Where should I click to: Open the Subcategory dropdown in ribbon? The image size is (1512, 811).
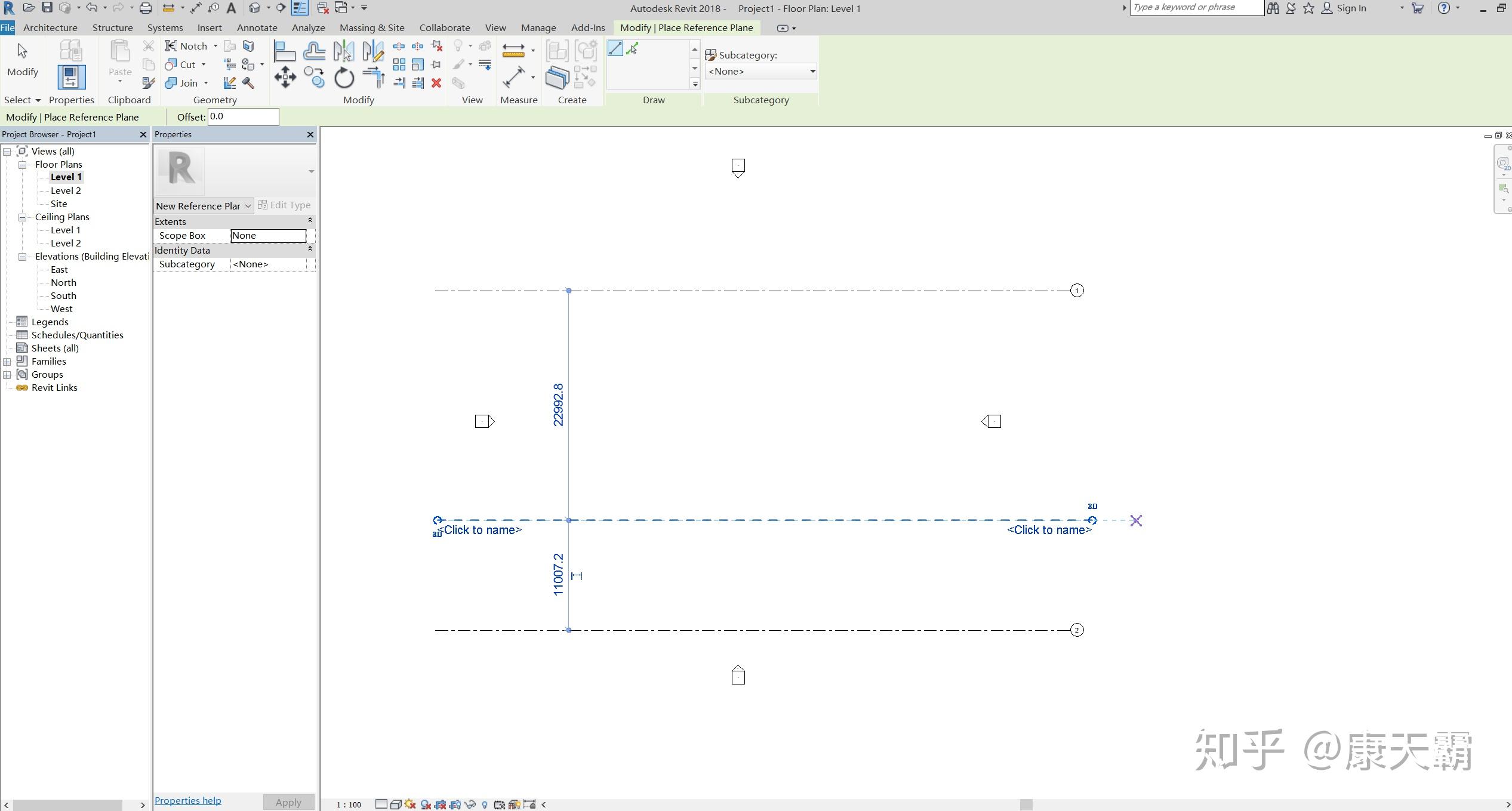point(760,71)
